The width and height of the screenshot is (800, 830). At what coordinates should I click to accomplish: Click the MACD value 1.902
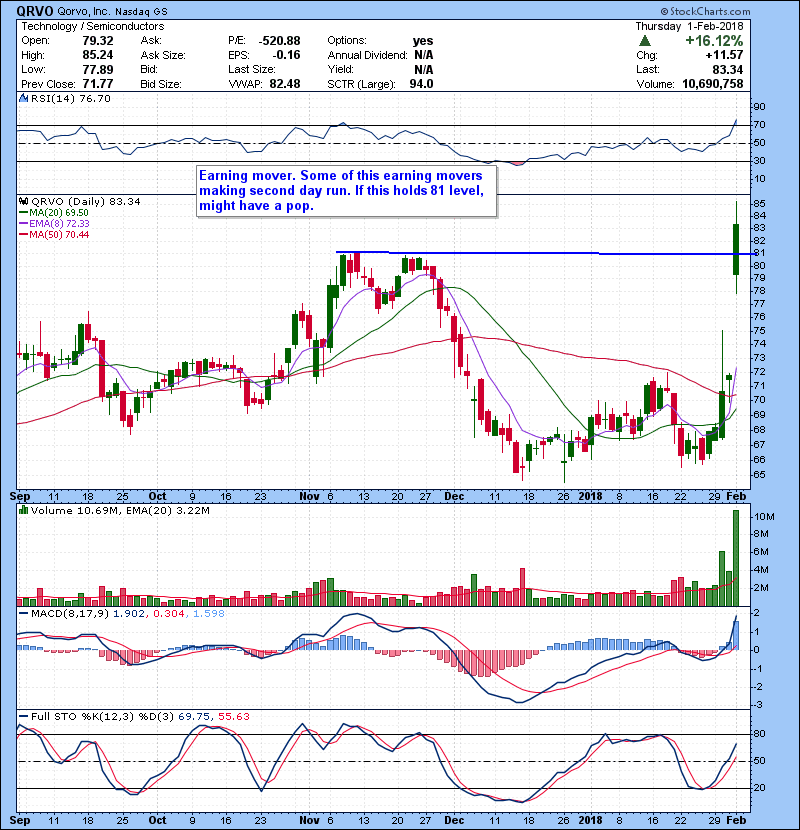pos(129,614)
